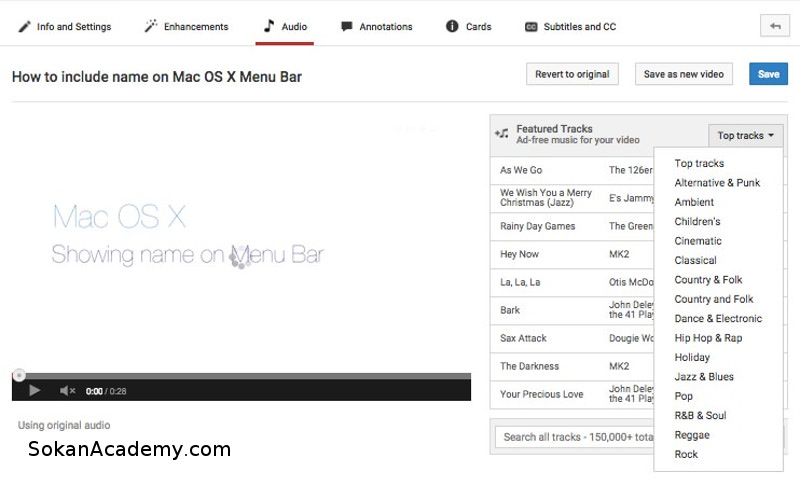Select Cinematic from the genre list

point(698,241)
